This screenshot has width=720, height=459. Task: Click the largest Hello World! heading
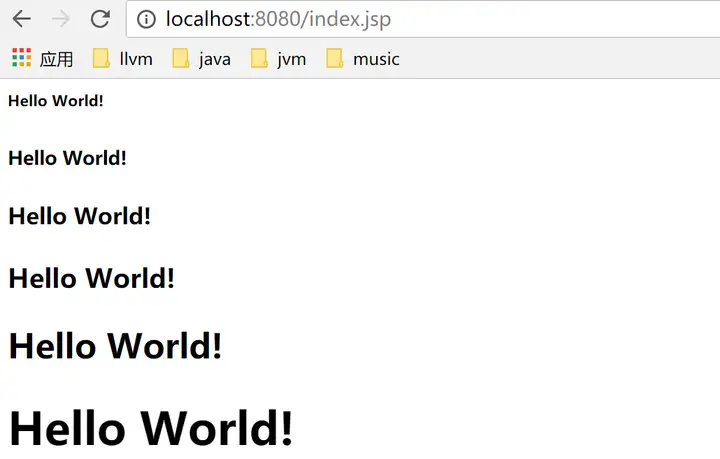pos(151,427)
